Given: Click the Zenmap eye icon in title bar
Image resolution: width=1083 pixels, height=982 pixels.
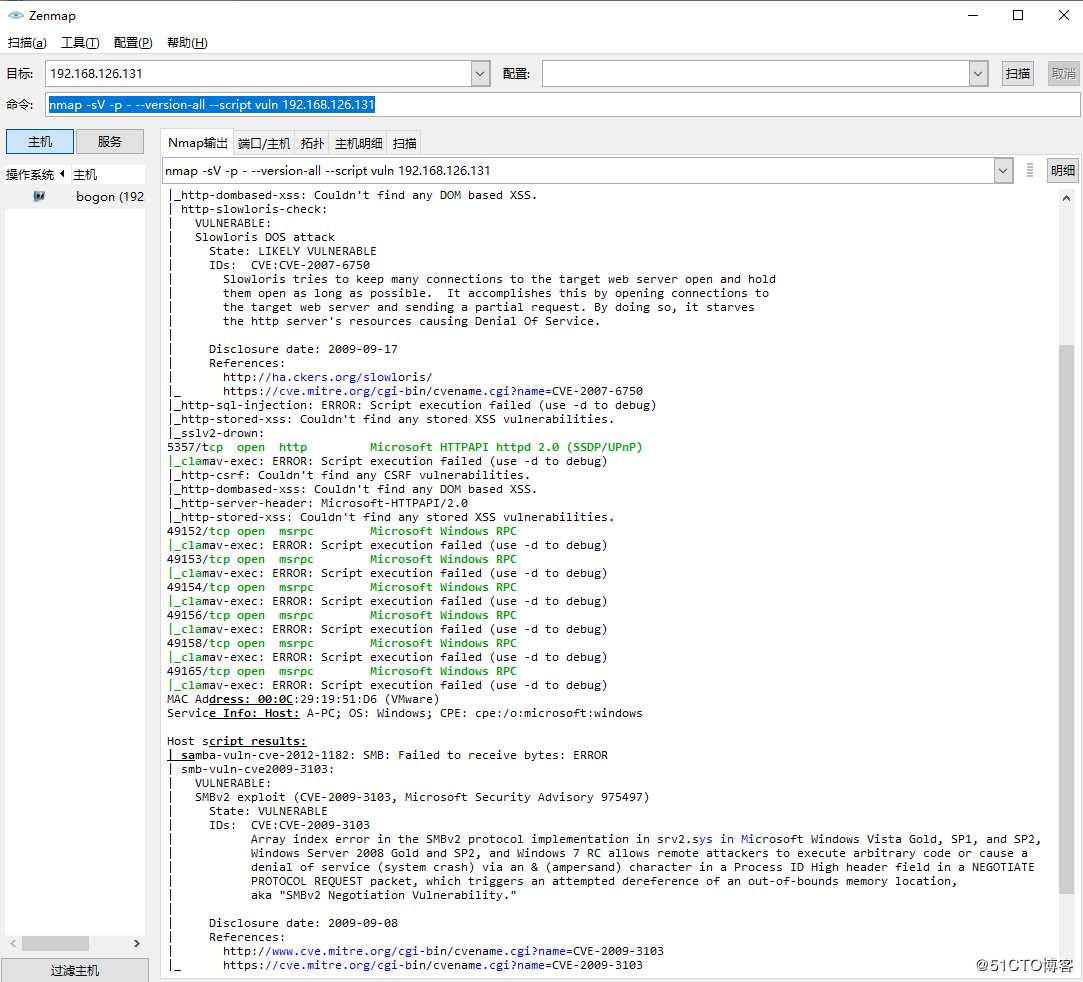Looking at the screenshot, I should [x=15, y=15].
